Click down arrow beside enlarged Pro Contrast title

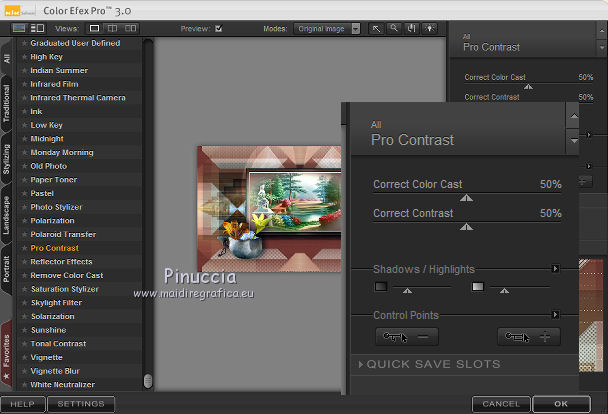pos(574,141)
